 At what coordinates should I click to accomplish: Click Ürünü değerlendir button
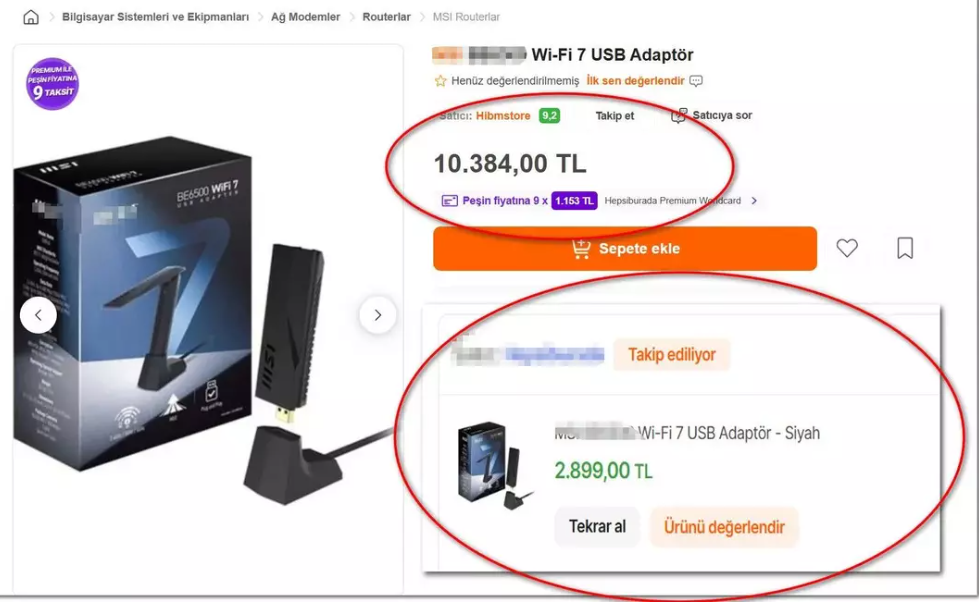[x=724, y=527]
